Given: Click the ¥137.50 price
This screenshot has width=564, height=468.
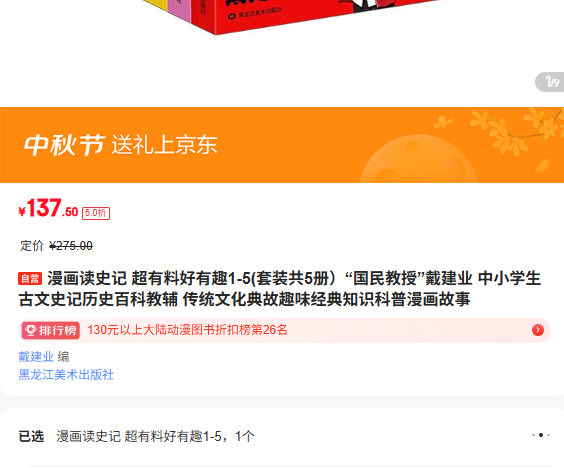Looking at the screenshot, I should tap(48, 208).
